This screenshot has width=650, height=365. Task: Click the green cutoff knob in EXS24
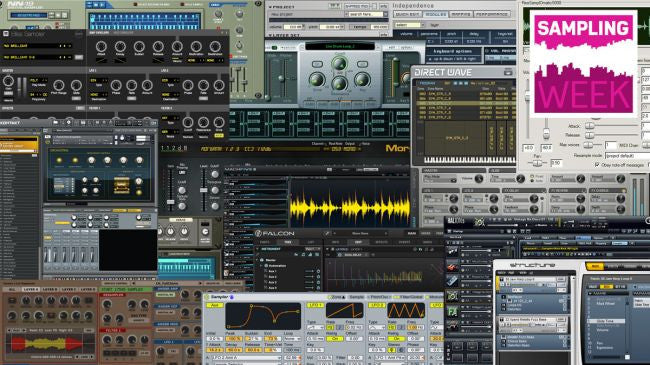339,63
